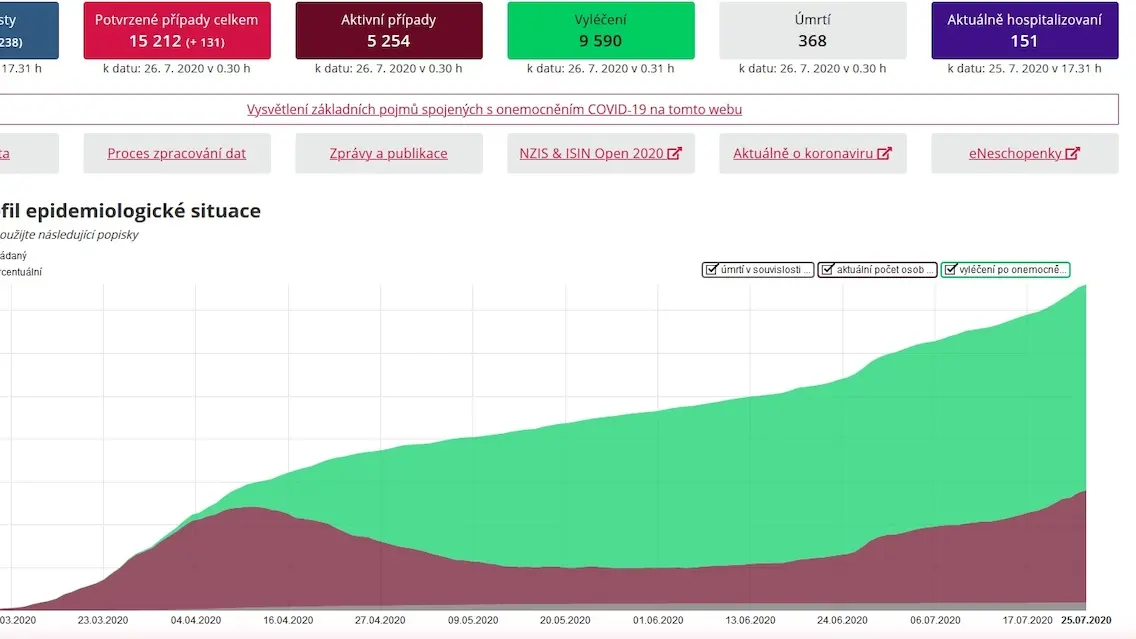Click external-link icon beside NZIS & ISIN Open 2020
The width and height of the screenshot is (1136, 639).
[674, 153]
